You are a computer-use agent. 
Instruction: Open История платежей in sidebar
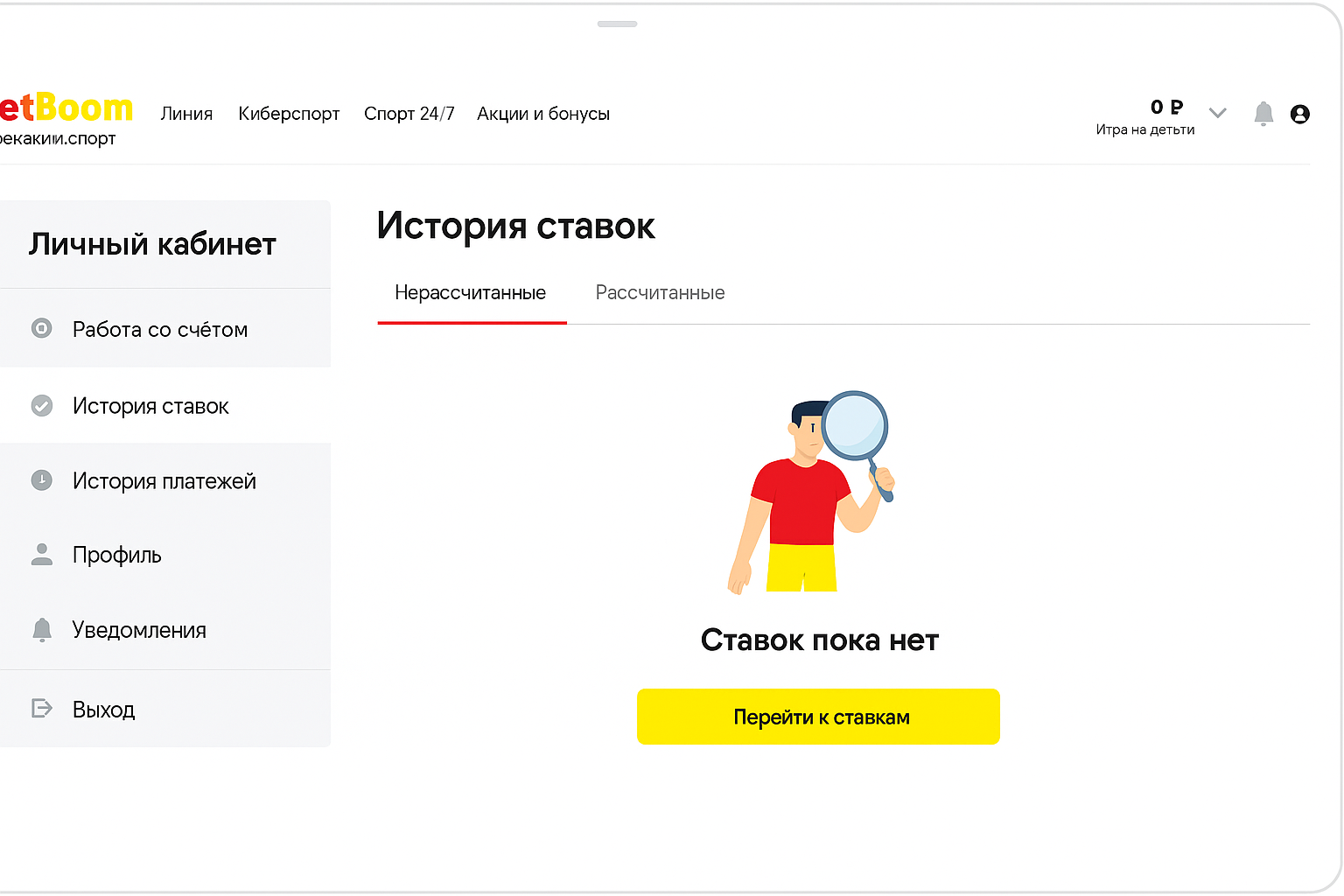tap(164, 481)
